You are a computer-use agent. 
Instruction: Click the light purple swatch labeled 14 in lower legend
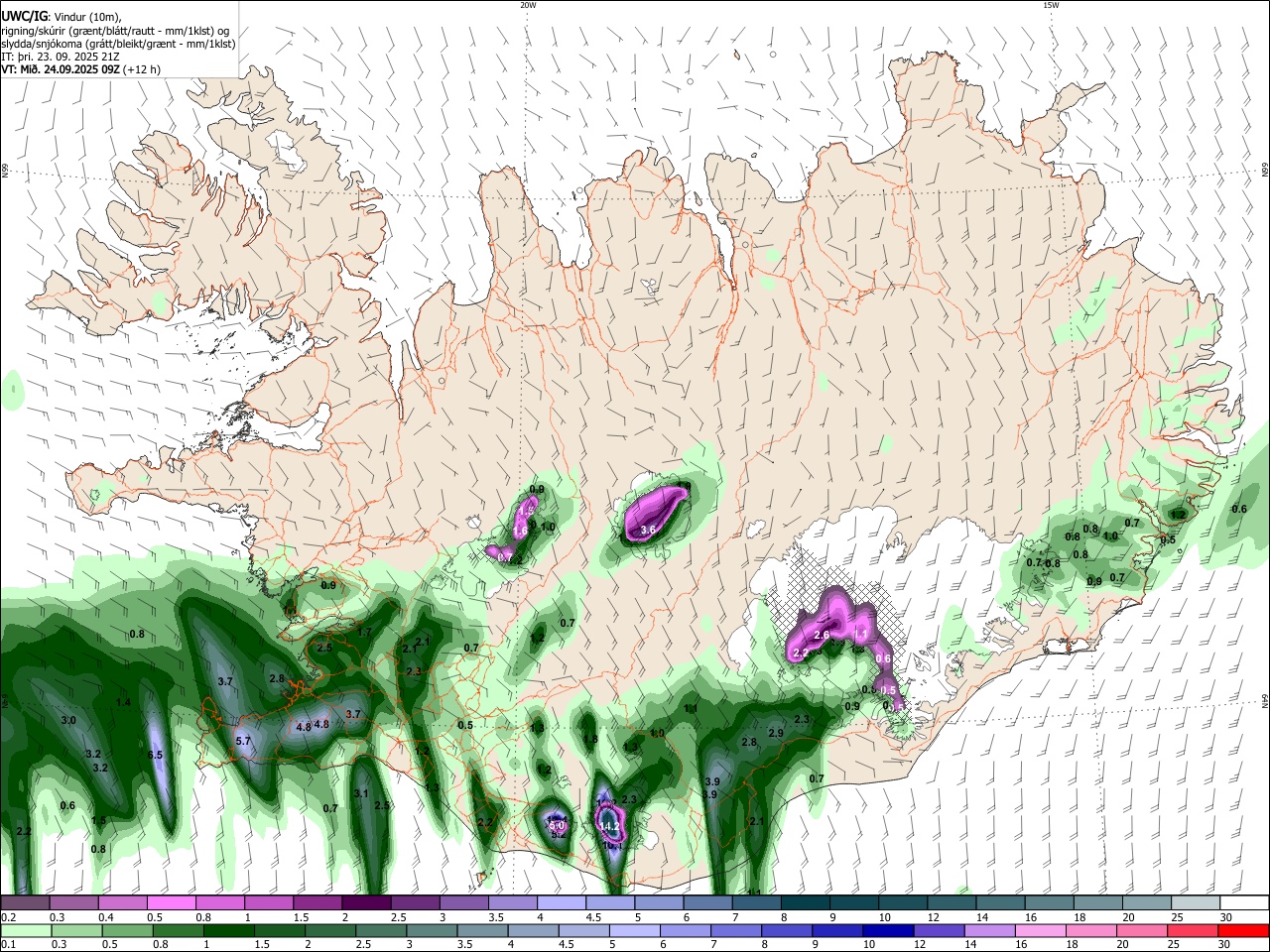(x=989, y=930)
